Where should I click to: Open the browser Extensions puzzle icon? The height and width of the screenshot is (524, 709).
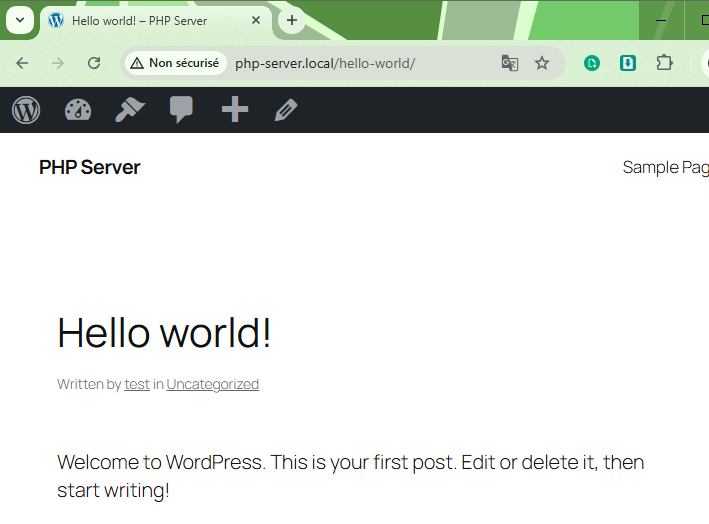pyautogui.click(x=664, y=63)
